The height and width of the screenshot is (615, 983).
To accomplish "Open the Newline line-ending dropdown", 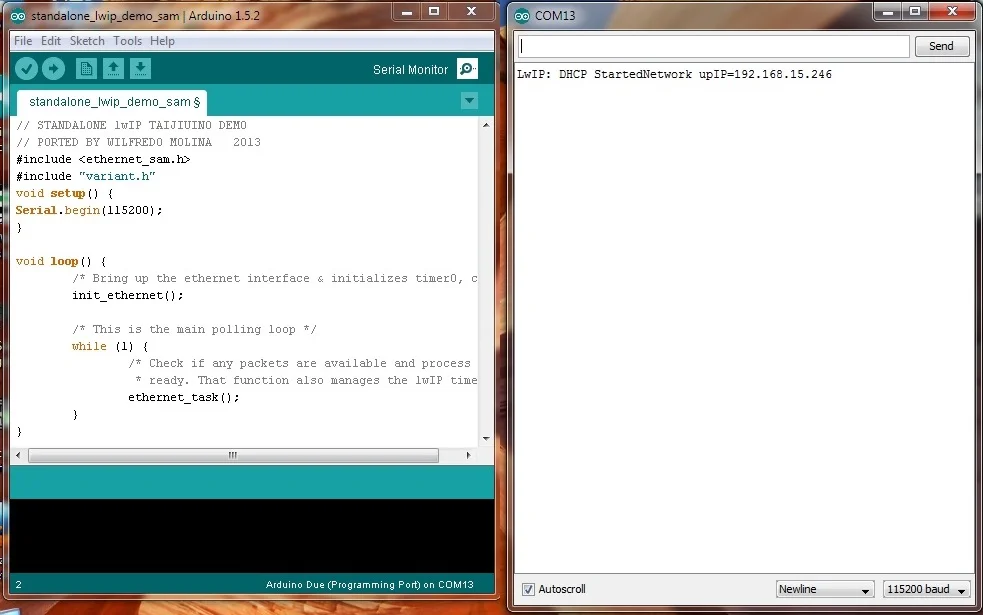I will click(824, 589).
